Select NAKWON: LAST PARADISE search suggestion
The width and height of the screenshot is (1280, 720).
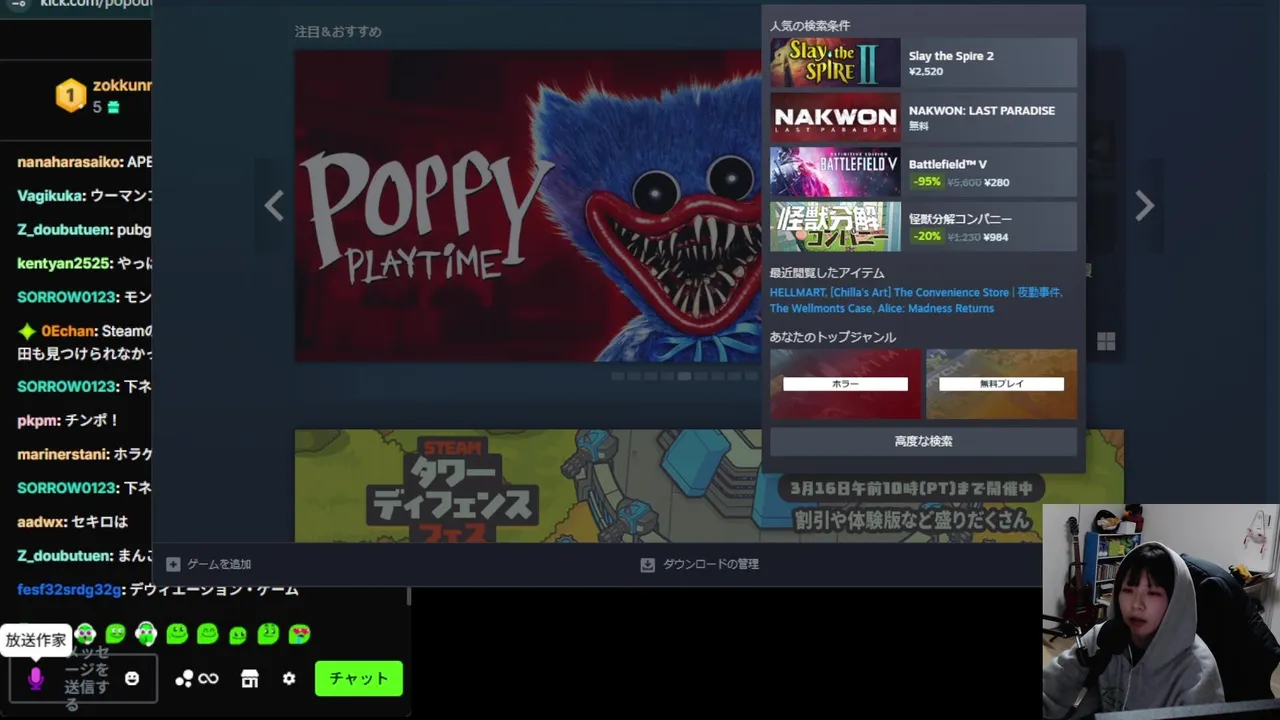[923, 117]
